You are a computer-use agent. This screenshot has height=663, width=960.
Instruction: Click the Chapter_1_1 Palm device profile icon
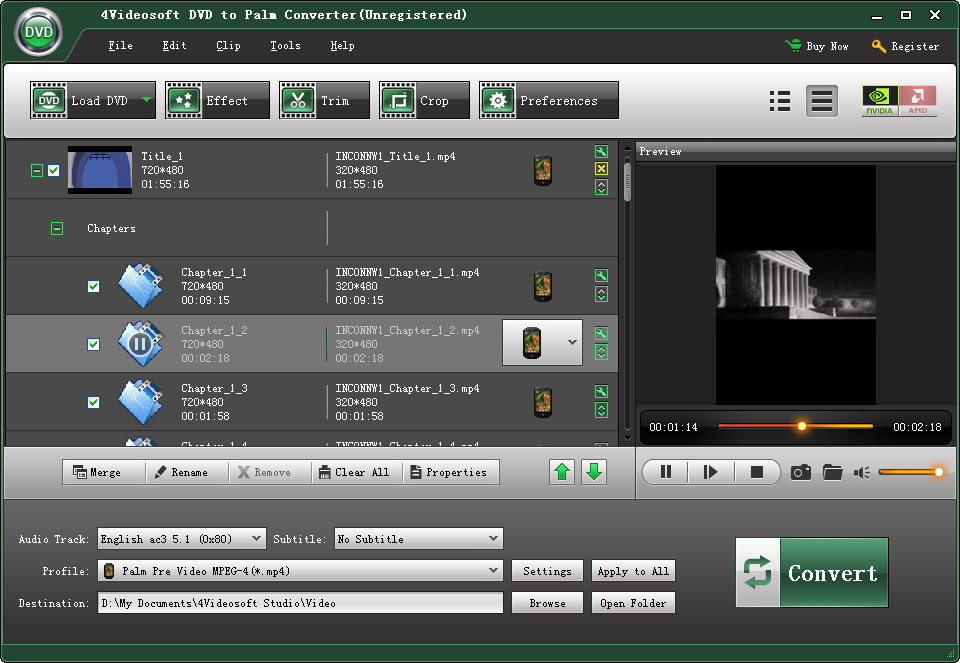pos(542,287)
